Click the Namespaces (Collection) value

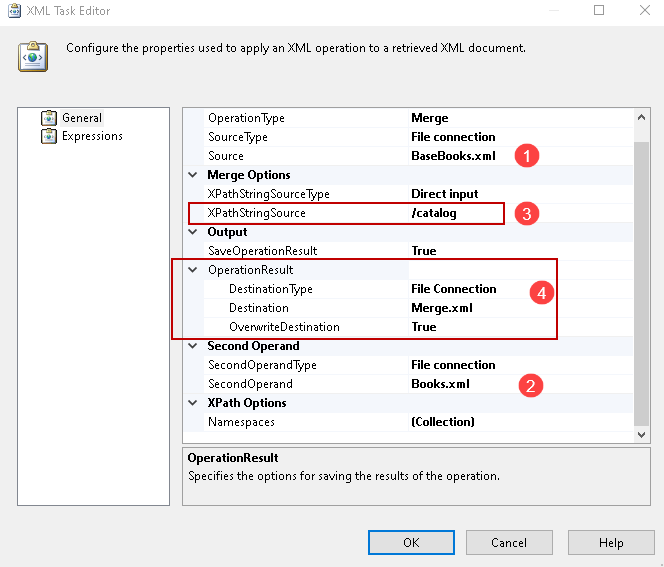point(443,422)
